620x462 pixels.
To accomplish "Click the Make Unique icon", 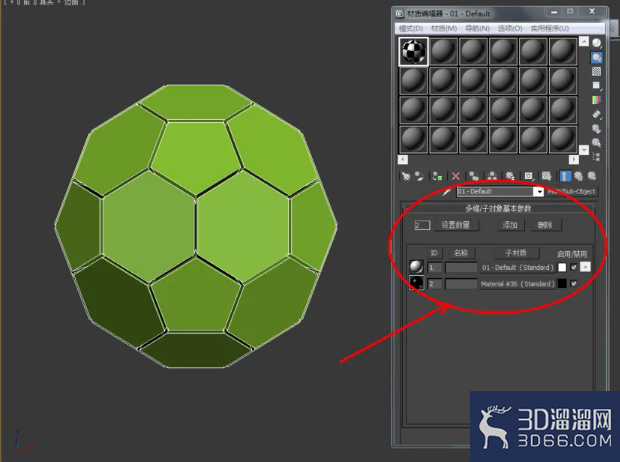I will click(x=492, y=176).
